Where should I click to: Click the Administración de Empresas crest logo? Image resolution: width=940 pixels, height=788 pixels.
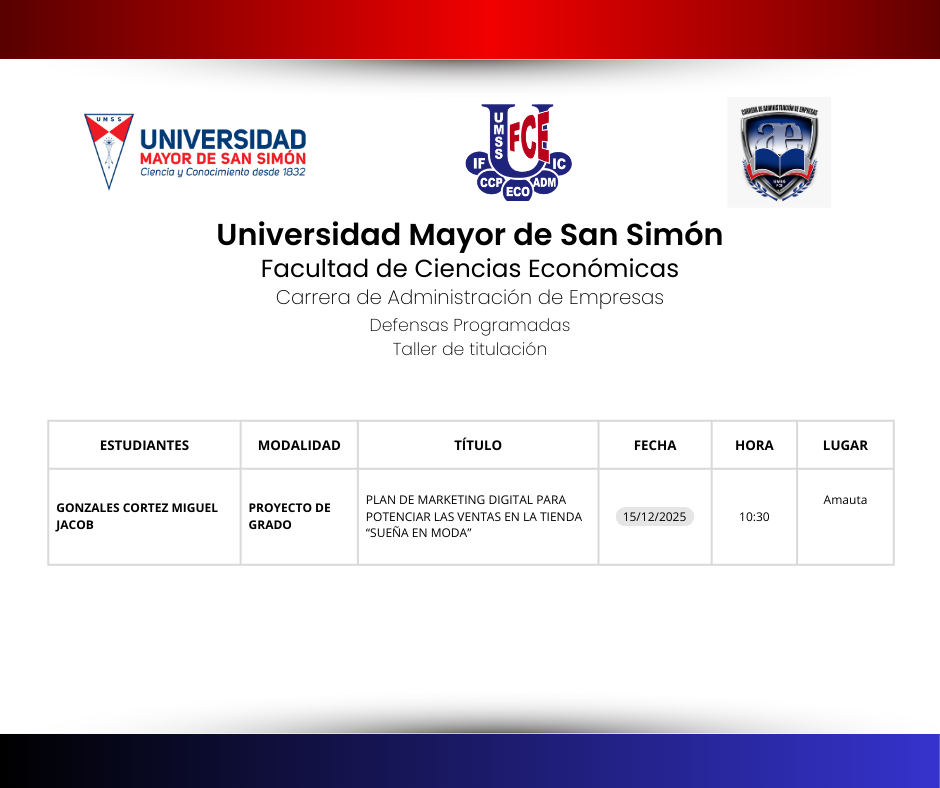pyautogui.click(x=778, y=152)
